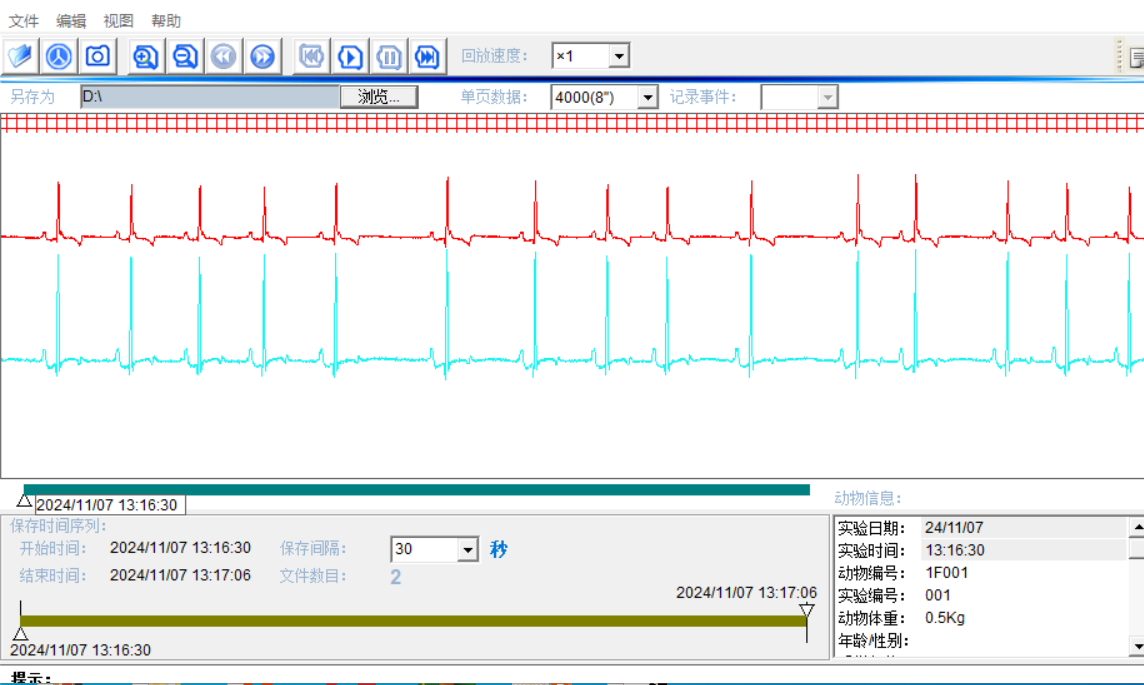
Task: Open the 视图 menu
Action: click(x=118, y=21)
